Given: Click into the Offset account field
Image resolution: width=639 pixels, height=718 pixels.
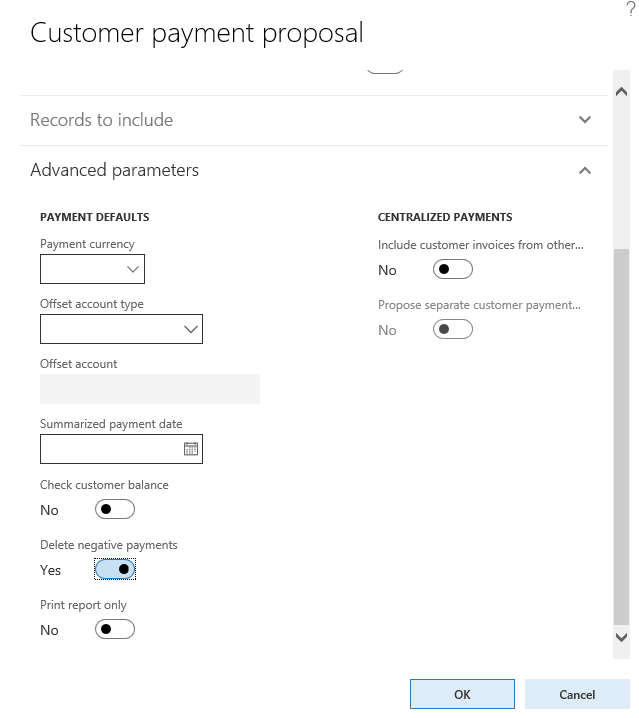Looking at the screenshot, I should [150, 389].
